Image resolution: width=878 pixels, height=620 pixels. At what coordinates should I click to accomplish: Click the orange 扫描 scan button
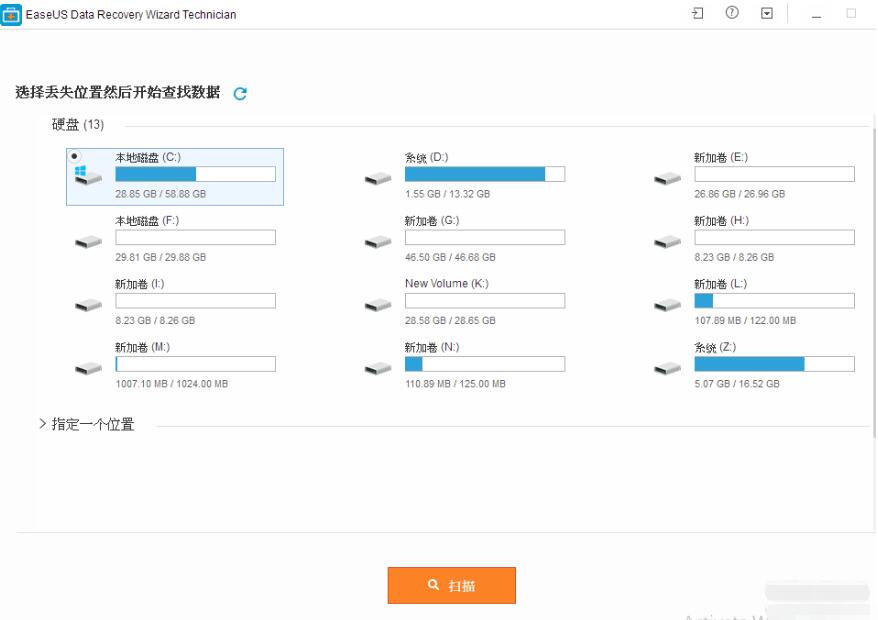(451, 585)
